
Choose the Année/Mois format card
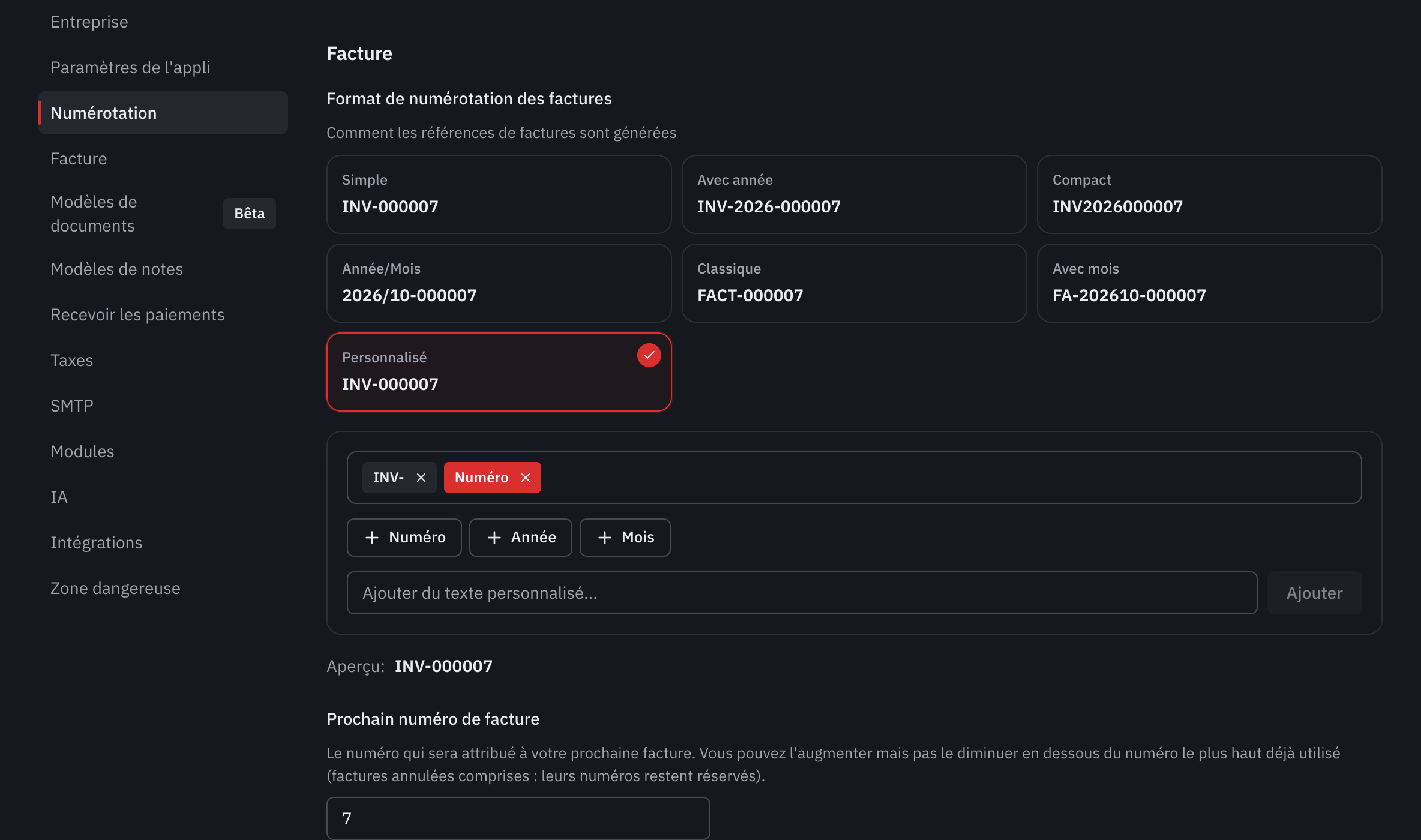pos(499,283)
